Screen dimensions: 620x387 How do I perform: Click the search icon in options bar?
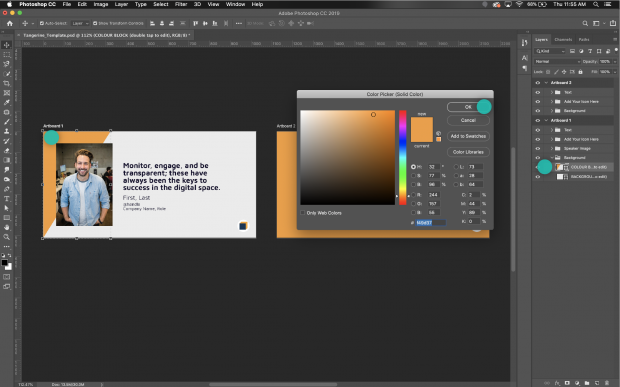tap(585, 23)
